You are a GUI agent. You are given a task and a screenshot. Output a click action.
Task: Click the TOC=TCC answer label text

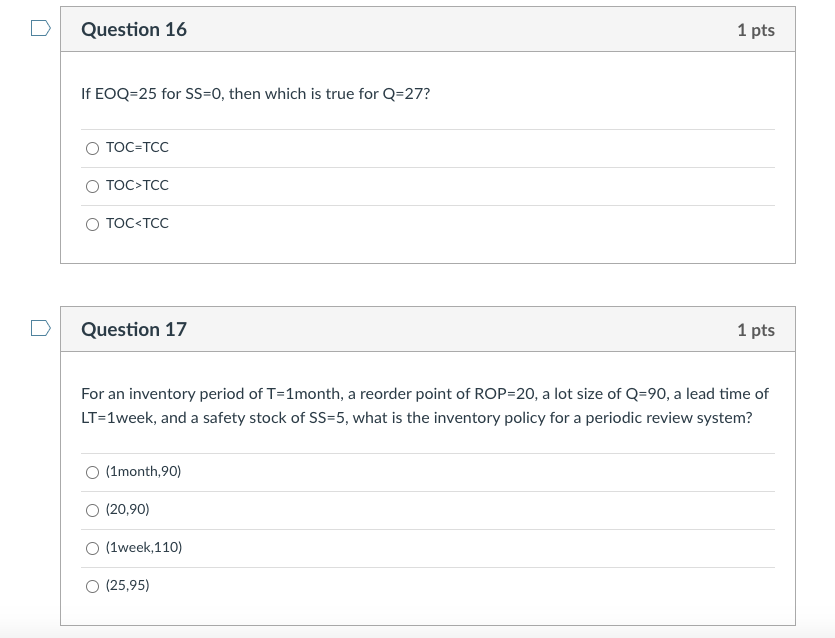136,147
